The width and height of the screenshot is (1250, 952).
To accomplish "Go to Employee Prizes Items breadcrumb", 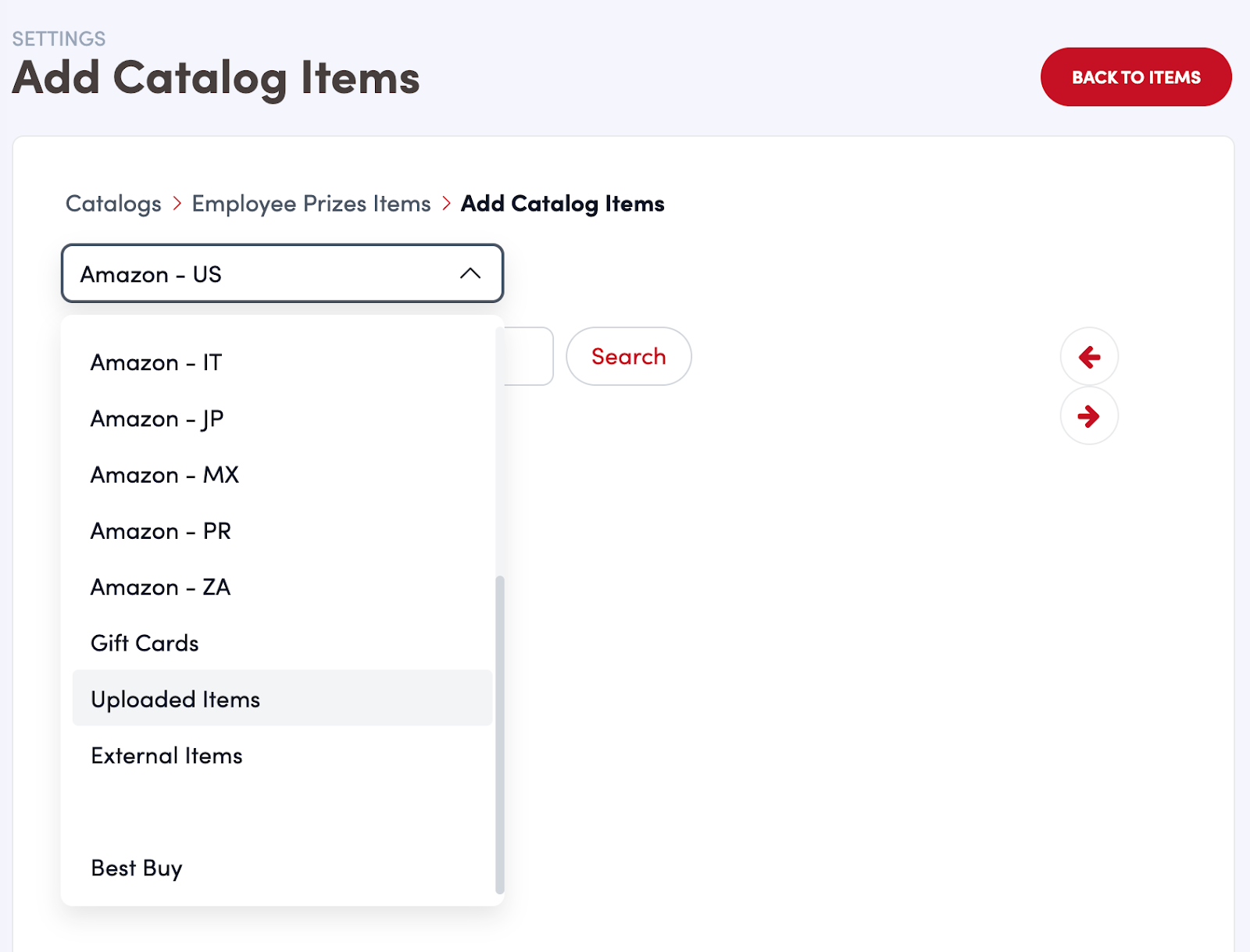I will click(311, 204).
